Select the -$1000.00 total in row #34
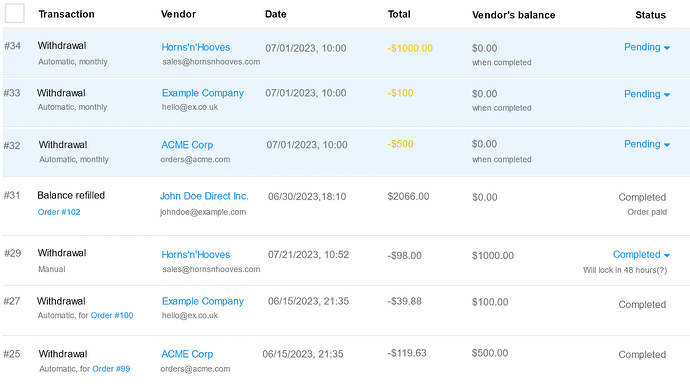This screenshot has width=690, height=386. [x=410, y=48]
